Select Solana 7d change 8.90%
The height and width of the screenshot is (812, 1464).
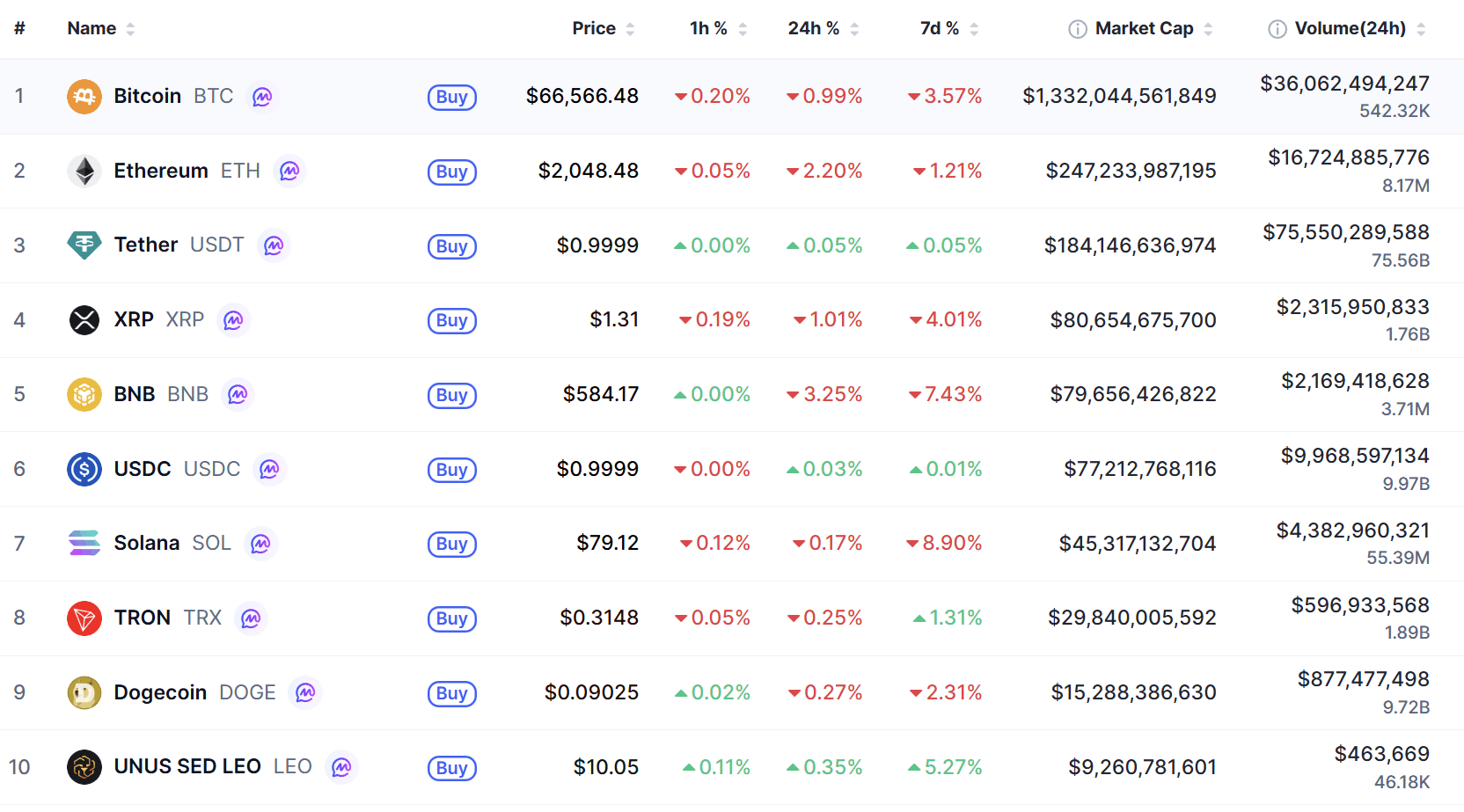pos(944,543)
